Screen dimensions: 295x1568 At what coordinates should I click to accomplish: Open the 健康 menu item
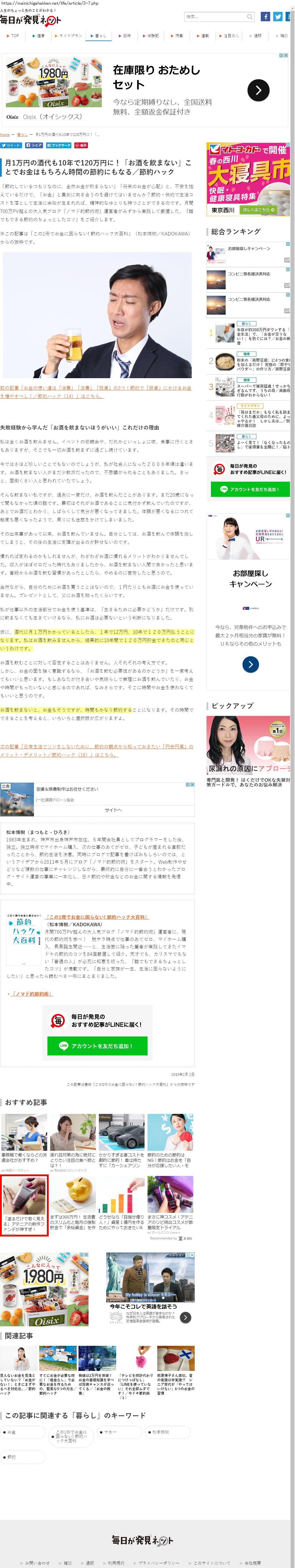[x=39, y=36]
